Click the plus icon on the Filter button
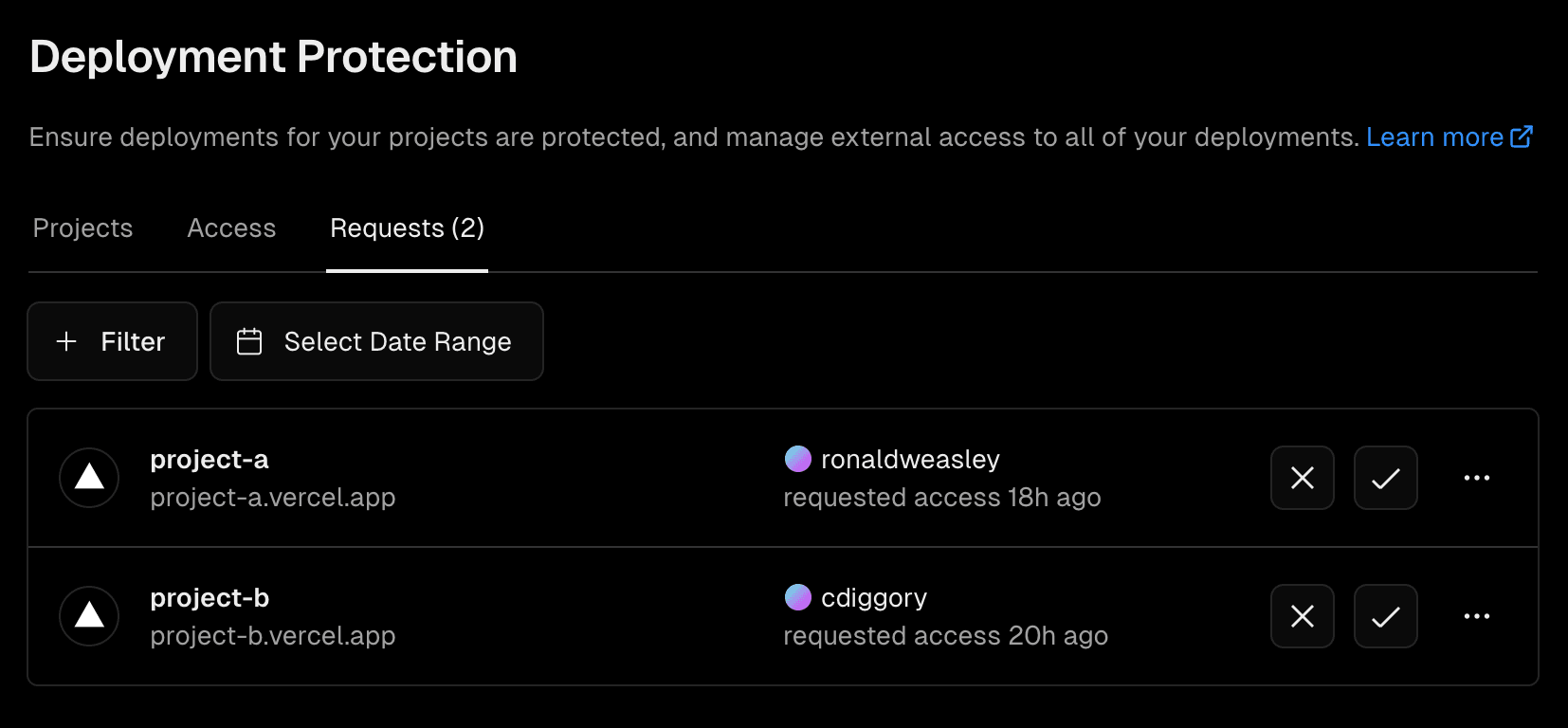Screen dimensions: 1568x728 (65, 341)
